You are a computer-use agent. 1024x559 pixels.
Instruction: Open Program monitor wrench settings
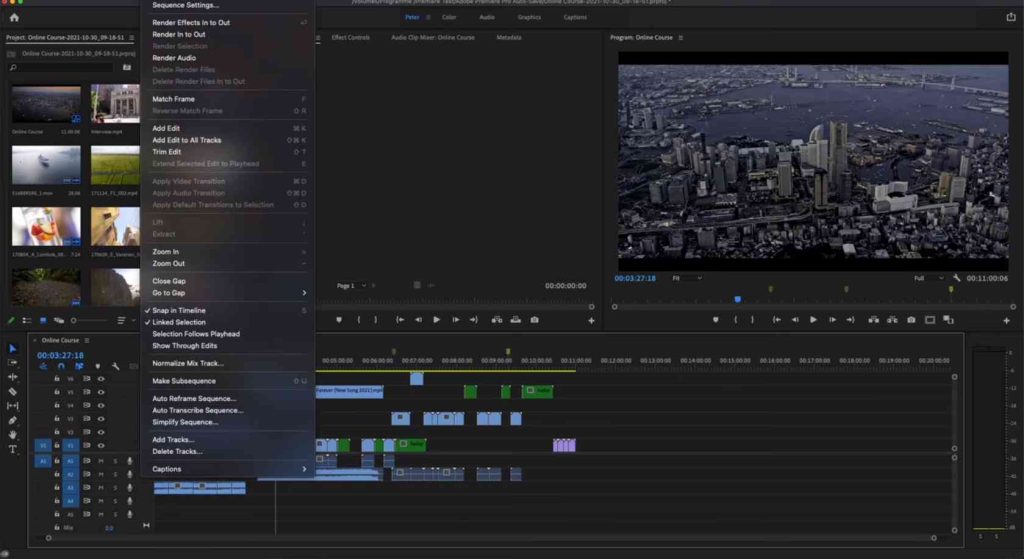pyautogui.click(x=956, y=278)
